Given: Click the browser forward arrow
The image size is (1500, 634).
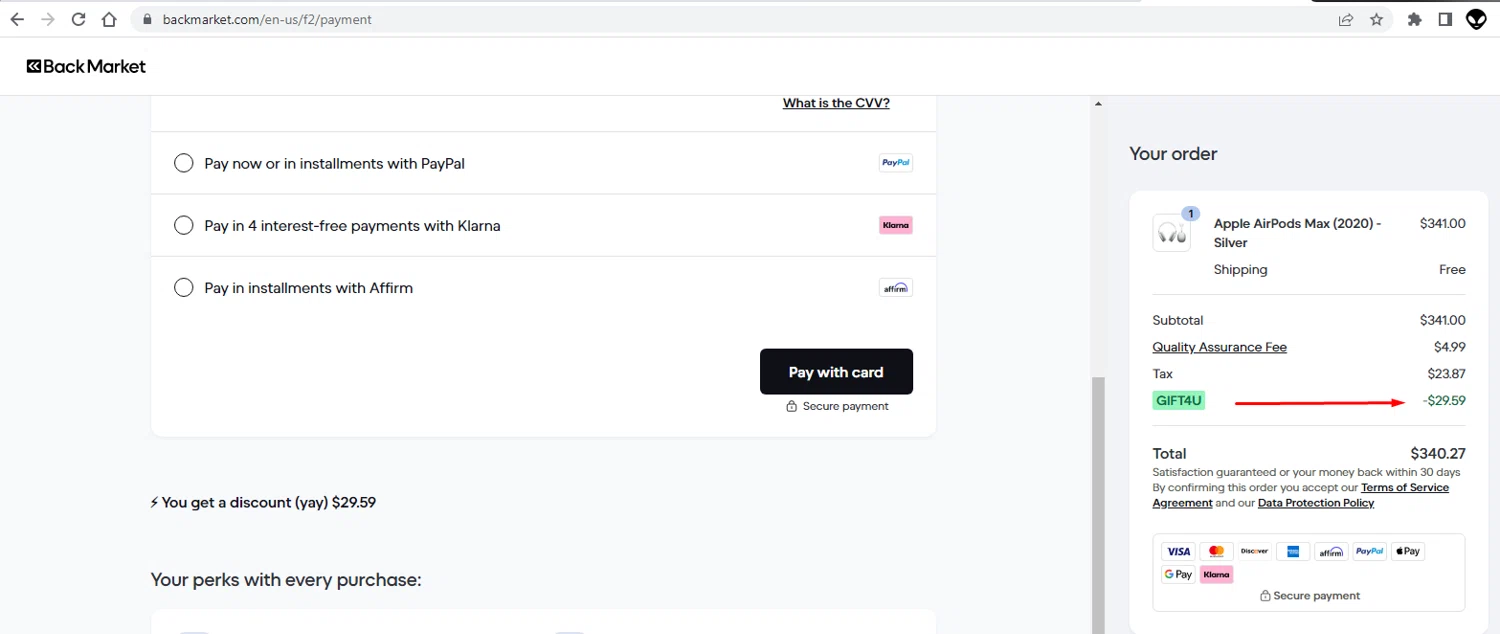Looking at the screenshot, I should (47, 19).
